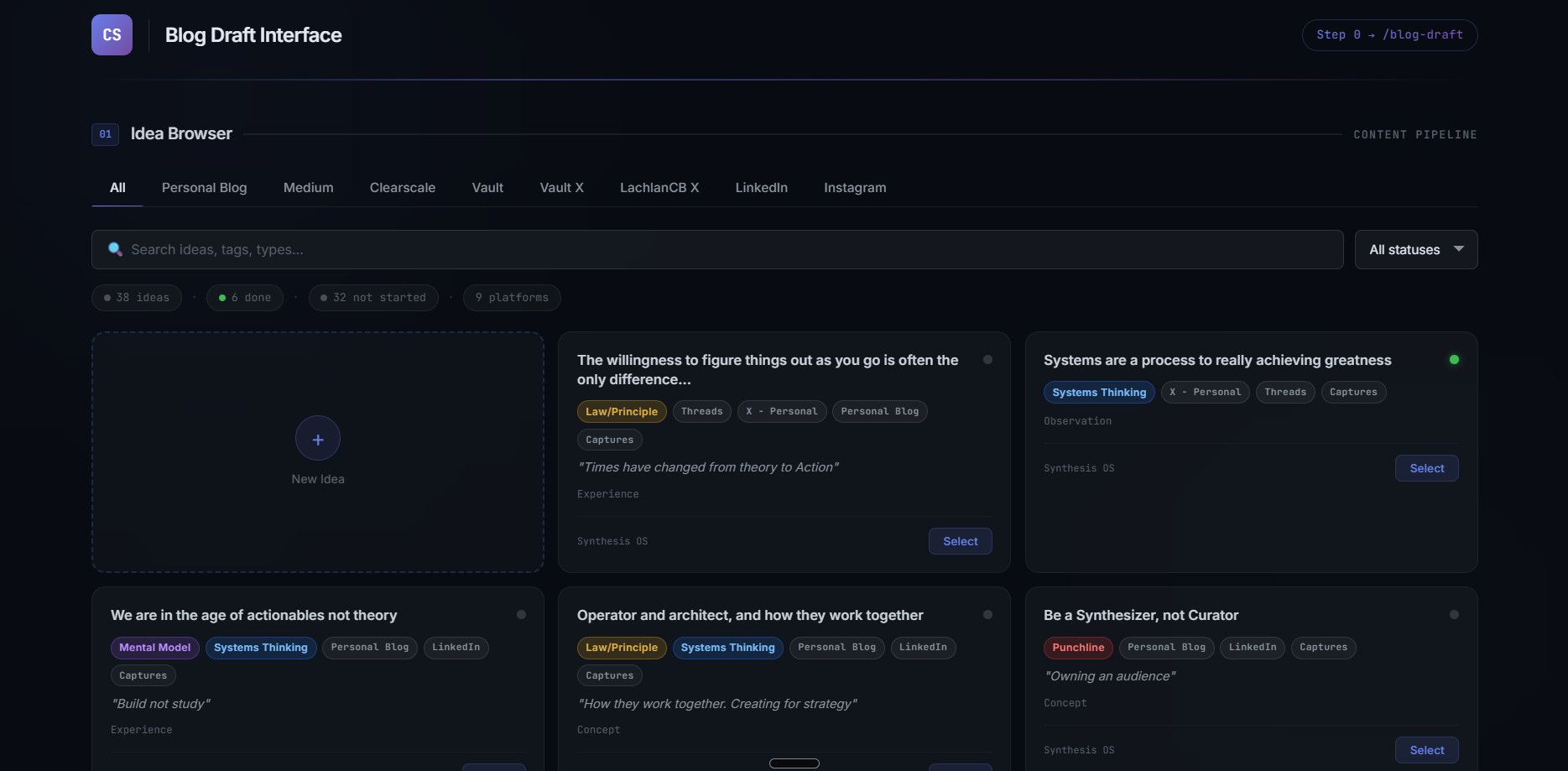The image size is (1568, 771).
Task: Switch to the Instagram tab
Action: coord(855,188)
